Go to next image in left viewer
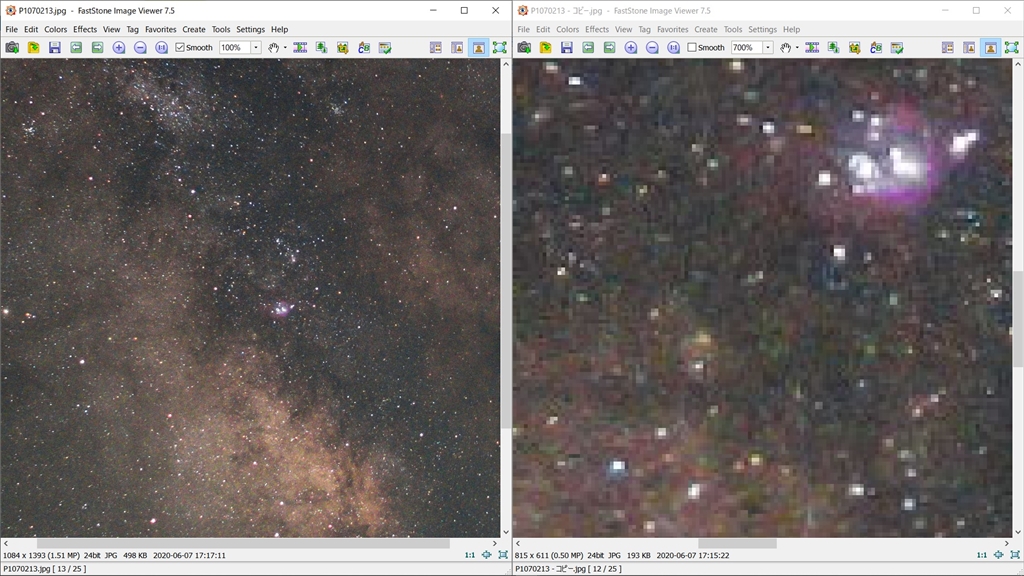 click(97, 47)
